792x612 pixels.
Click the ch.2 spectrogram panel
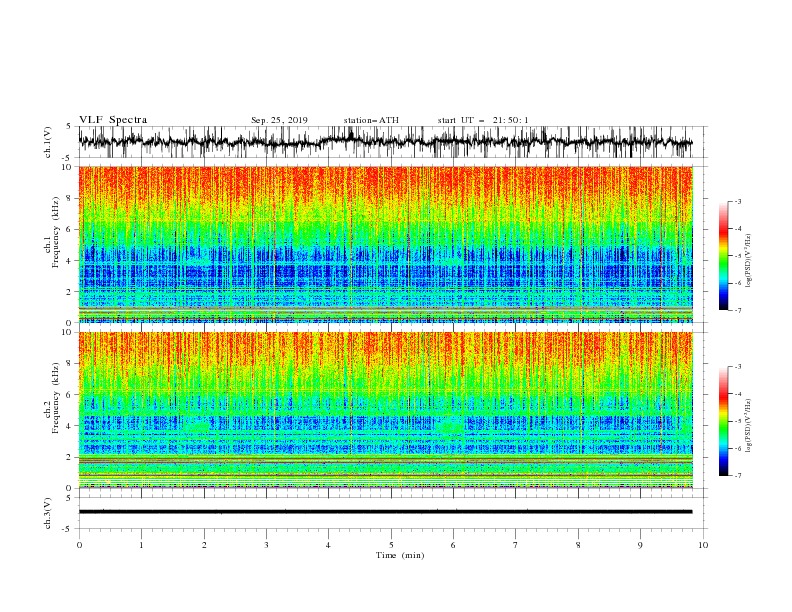tap(385, 410)
